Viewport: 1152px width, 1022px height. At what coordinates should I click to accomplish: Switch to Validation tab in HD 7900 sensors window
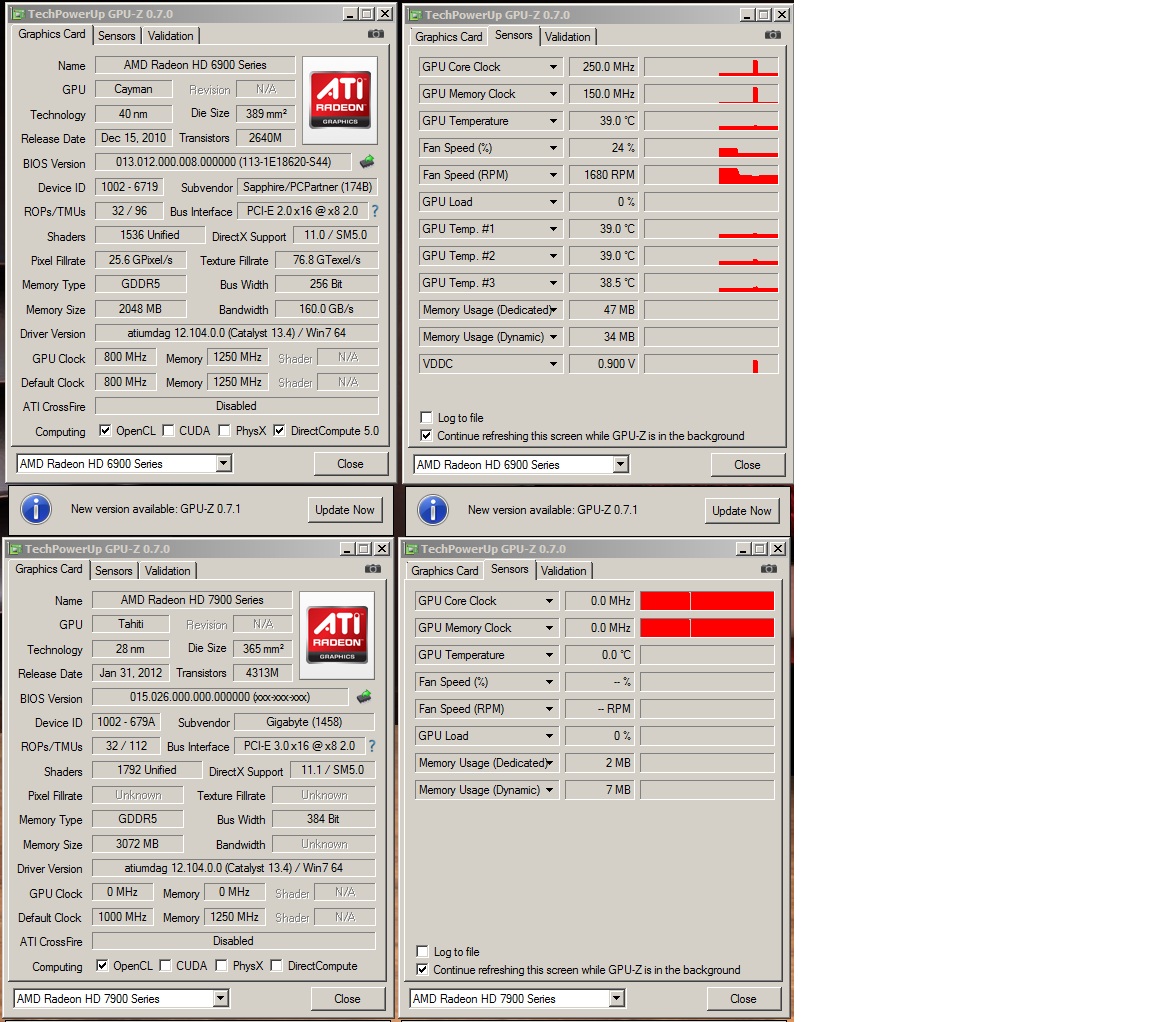(x=564, y=570)
